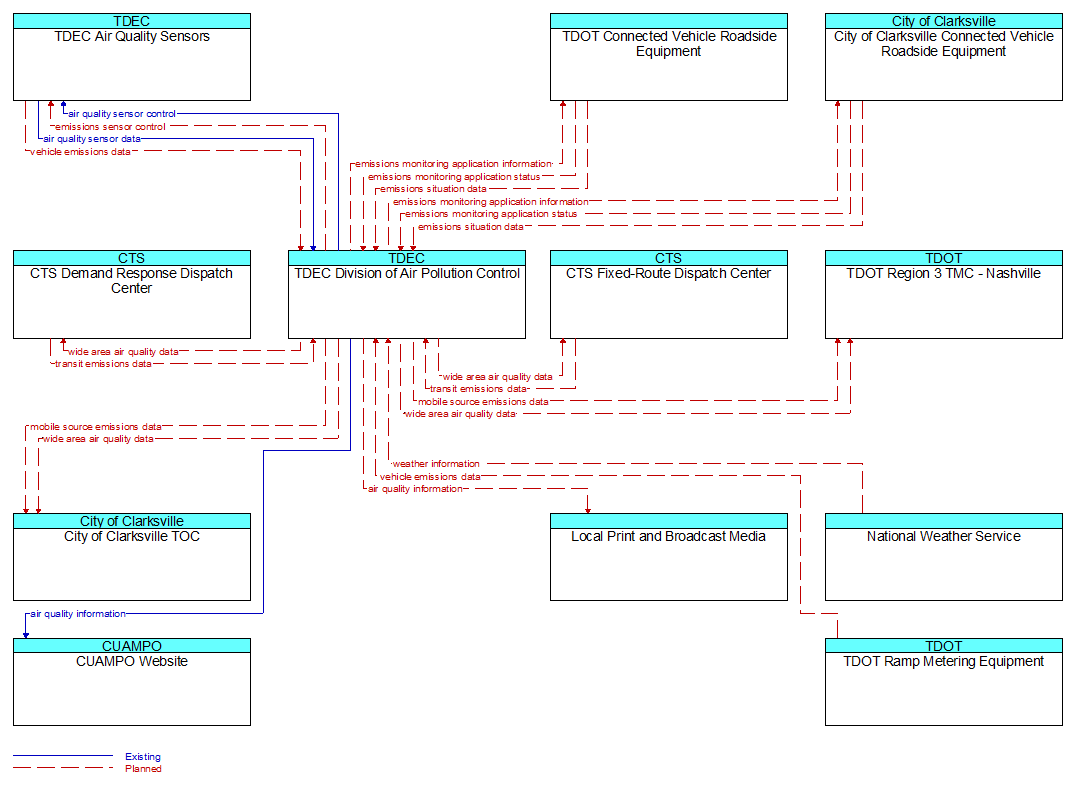Click the 'weather information' flow label

click(436, 464)
